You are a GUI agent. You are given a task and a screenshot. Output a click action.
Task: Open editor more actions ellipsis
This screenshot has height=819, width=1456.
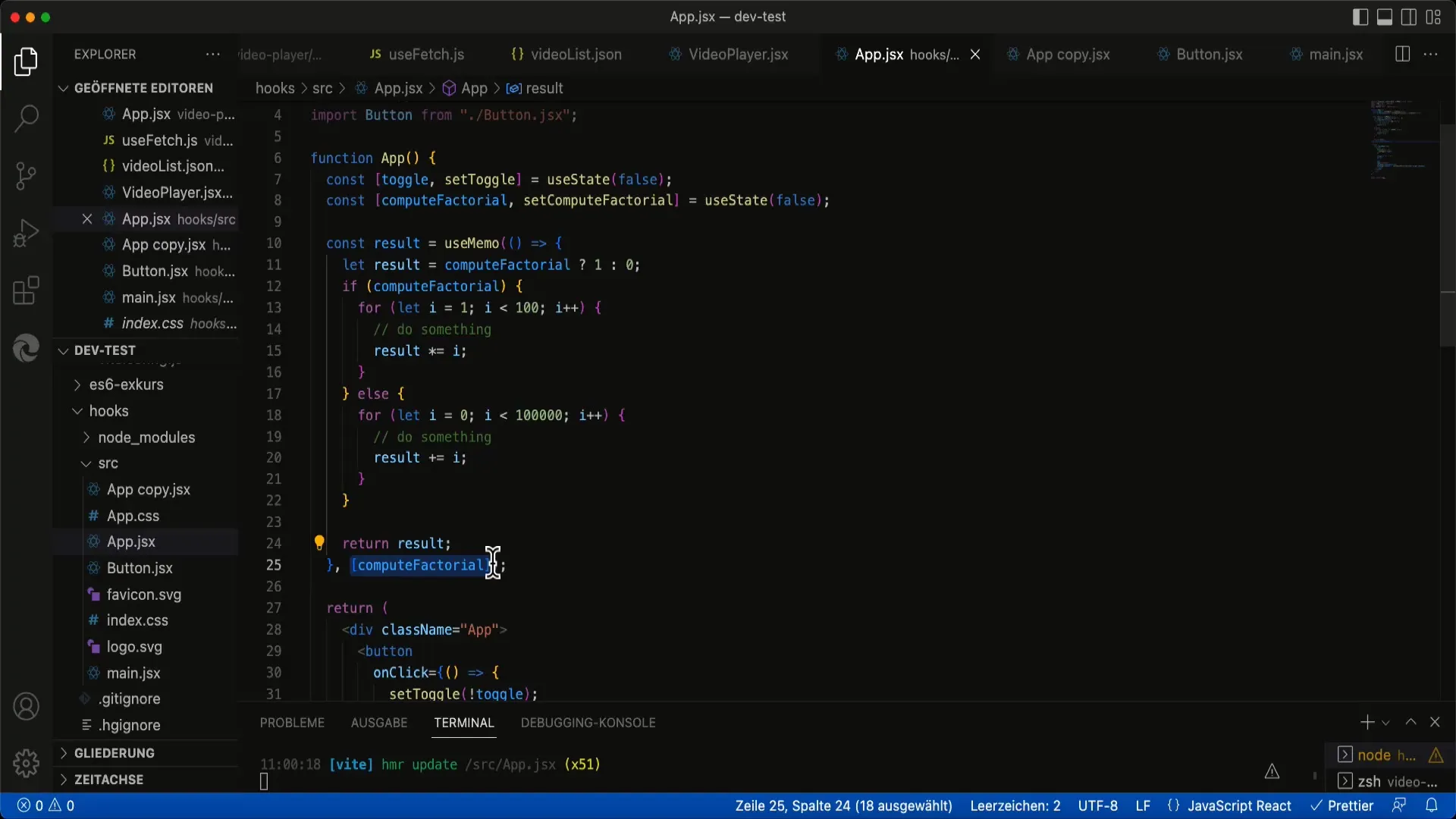click(1431, 55)
